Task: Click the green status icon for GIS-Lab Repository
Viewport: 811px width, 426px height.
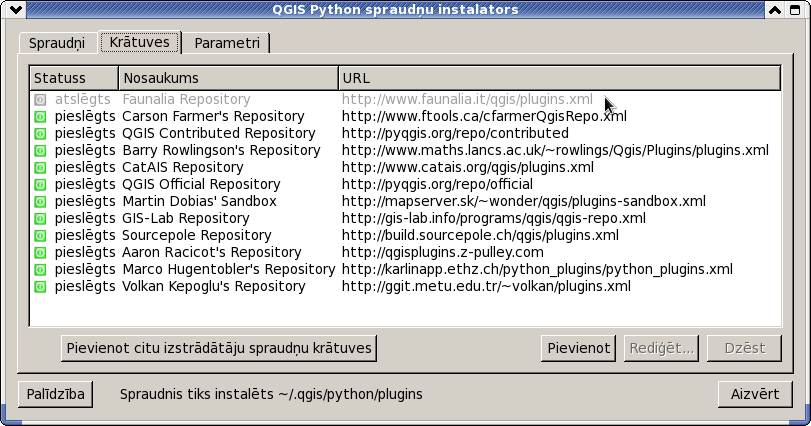Action: click(40, 219)
